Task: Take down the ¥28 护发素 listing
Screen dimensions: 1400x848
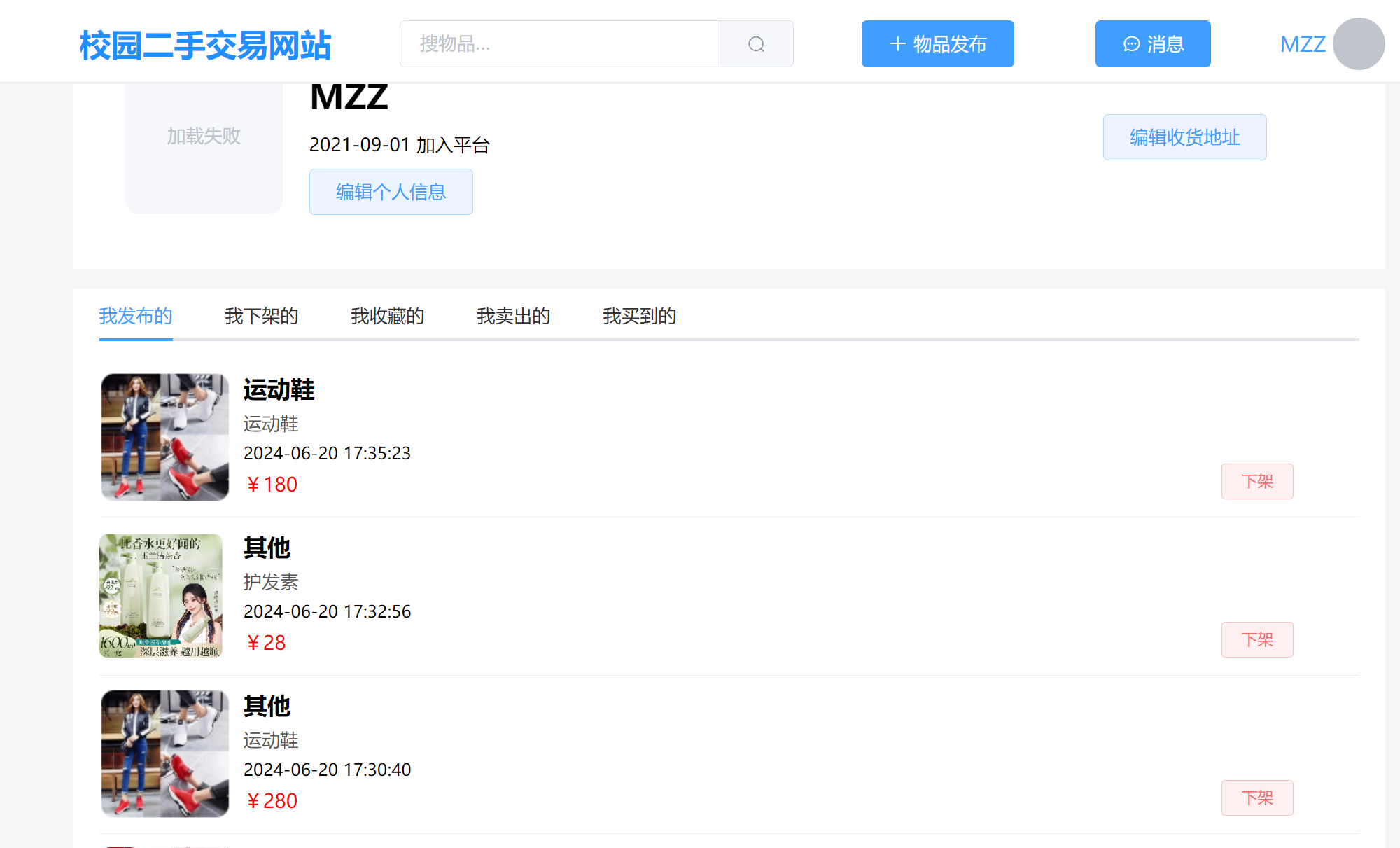Action: 1256,639
